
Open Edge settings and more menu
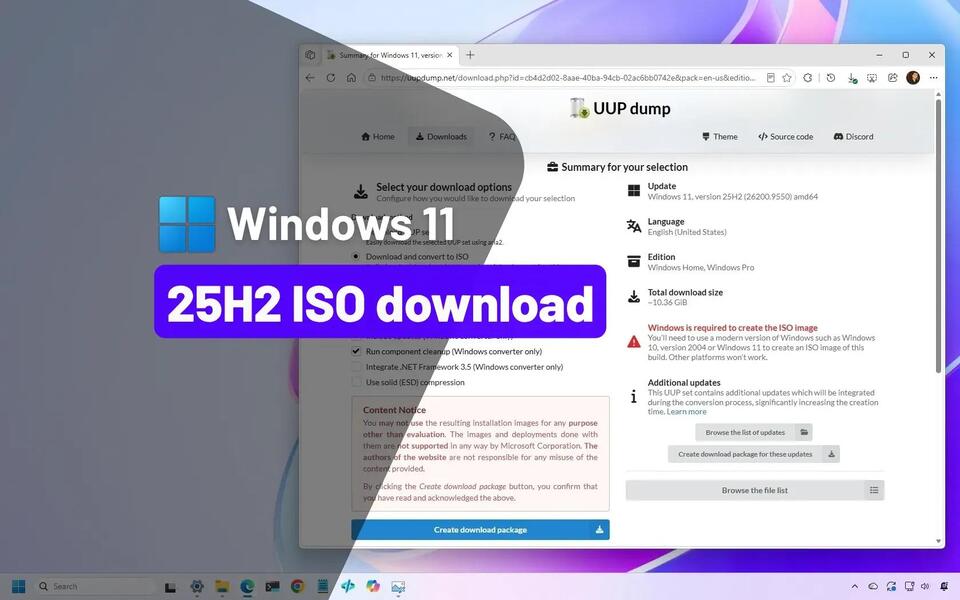tap(934, 78)
